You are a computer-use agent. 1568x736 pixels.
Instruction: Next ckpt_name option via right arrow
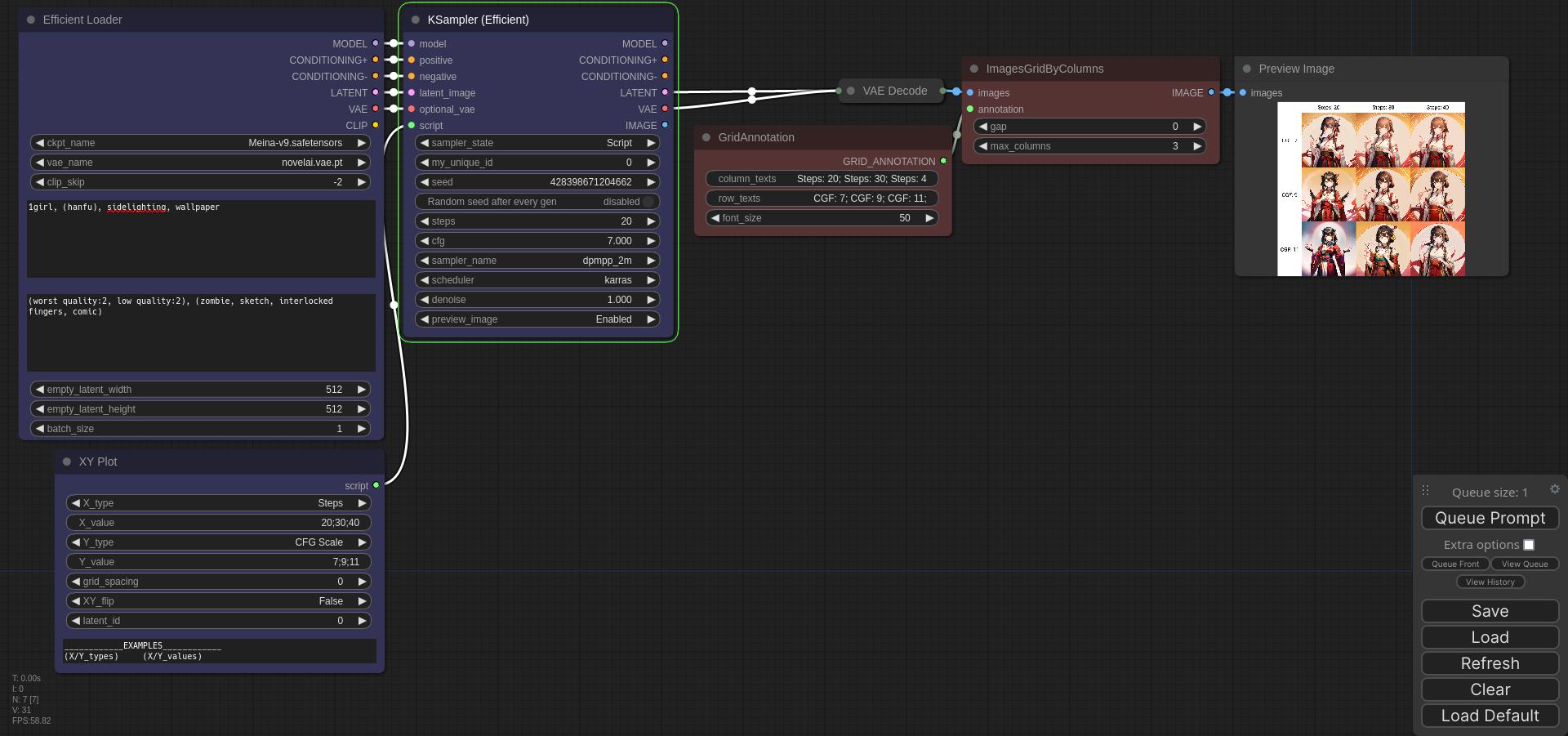[361, 143]
